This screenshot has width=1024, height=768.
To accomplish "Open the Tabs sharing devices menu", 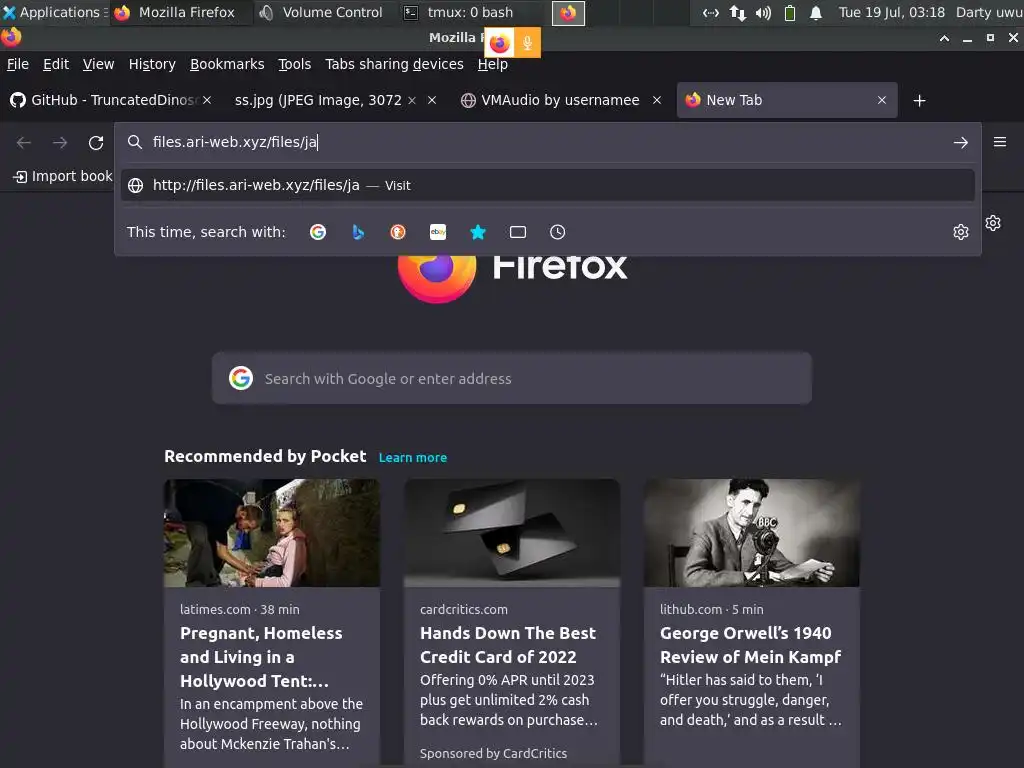I will pyautogui.click(x=394, y=64).
